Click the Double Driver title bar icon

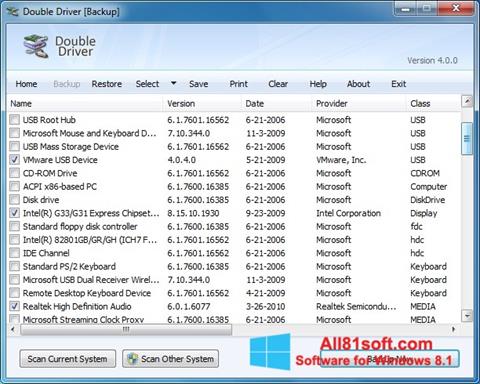click(x=12, y=11)
